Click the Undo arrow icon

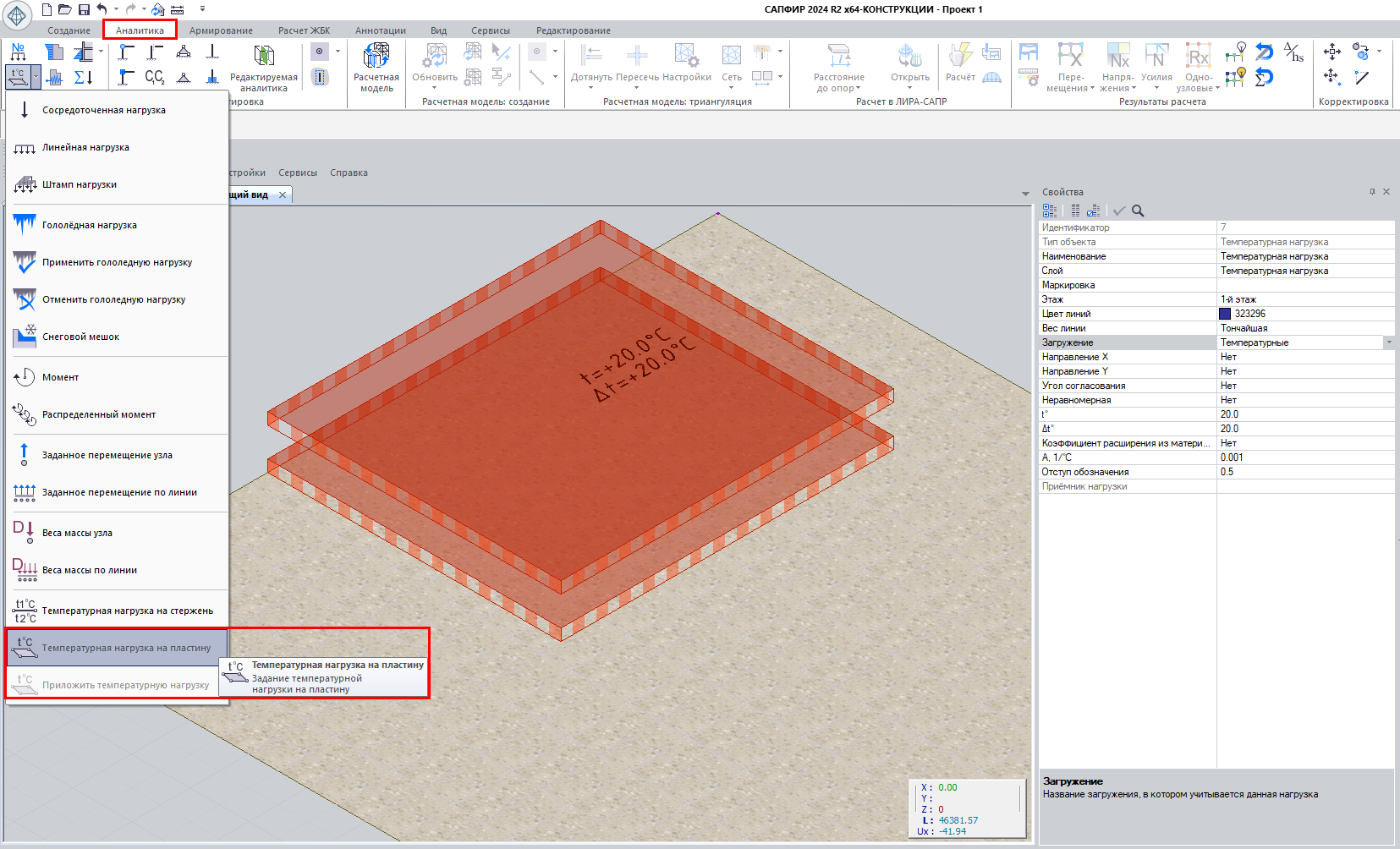pos(102,9)
